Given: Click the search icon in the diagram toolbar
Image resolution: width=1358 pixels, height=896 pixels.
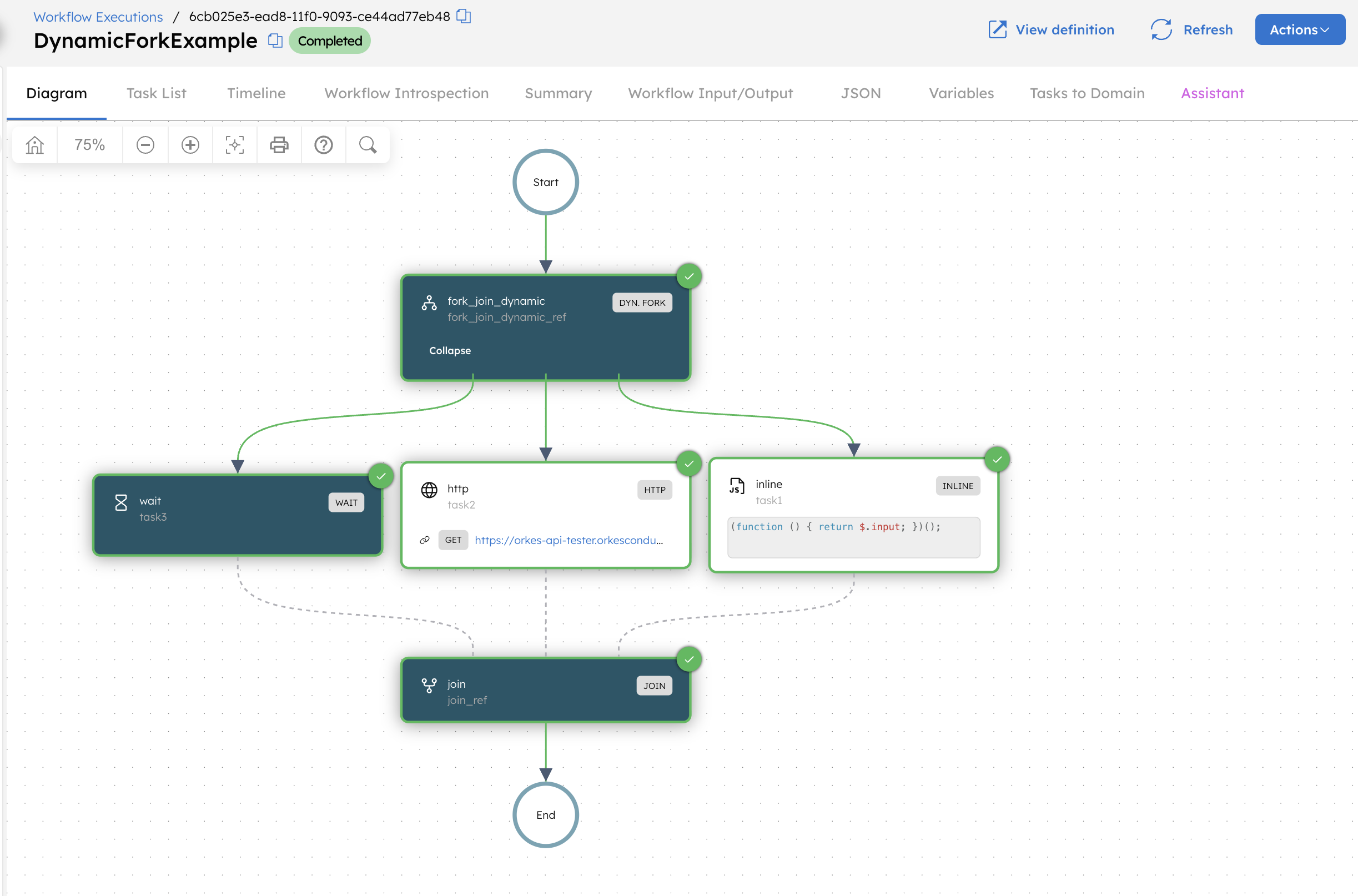Looking at the screenshot, I should coord(368,144).
